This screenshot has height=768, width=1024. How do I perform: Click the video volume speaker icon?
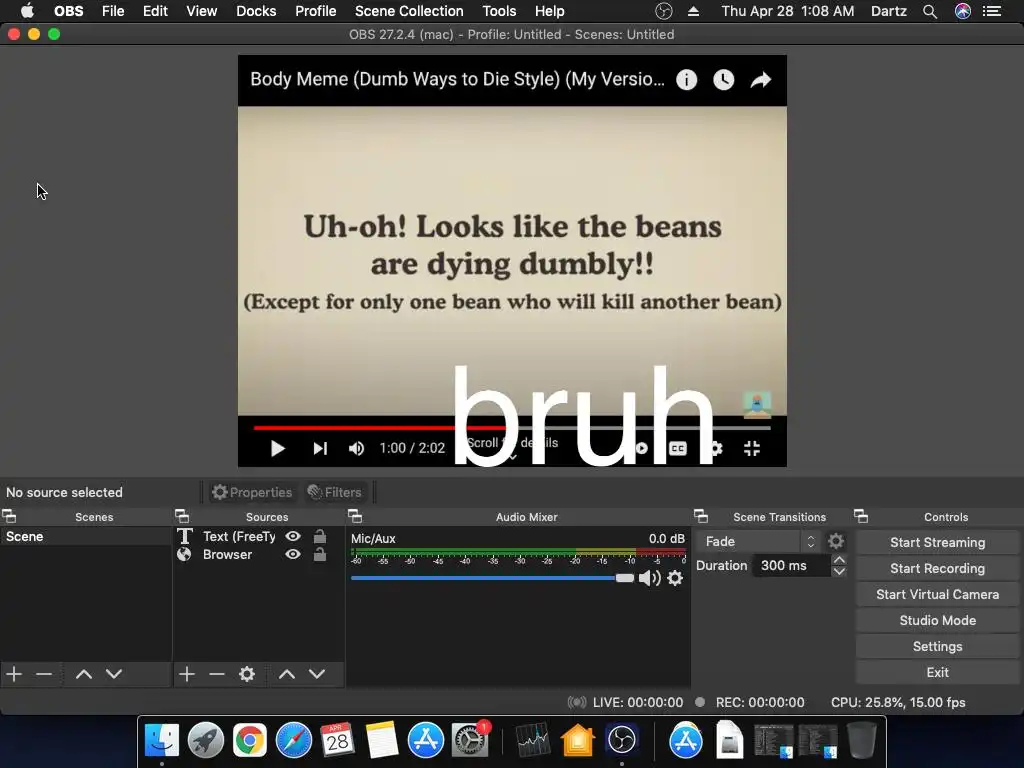(357, 449)
